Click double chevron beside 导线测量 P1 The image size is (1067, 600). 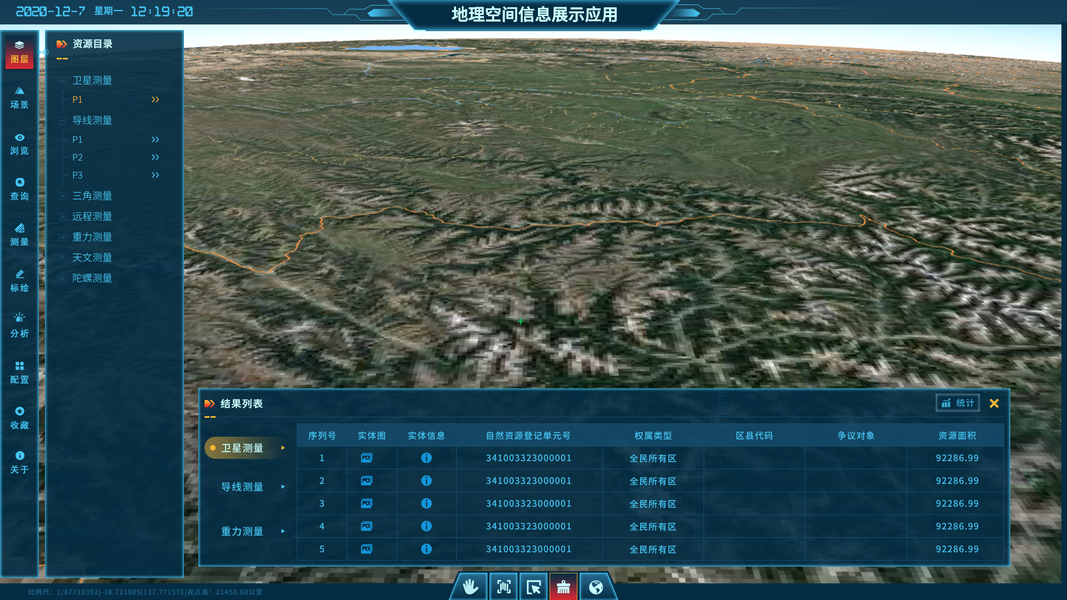tap(155, 139)
